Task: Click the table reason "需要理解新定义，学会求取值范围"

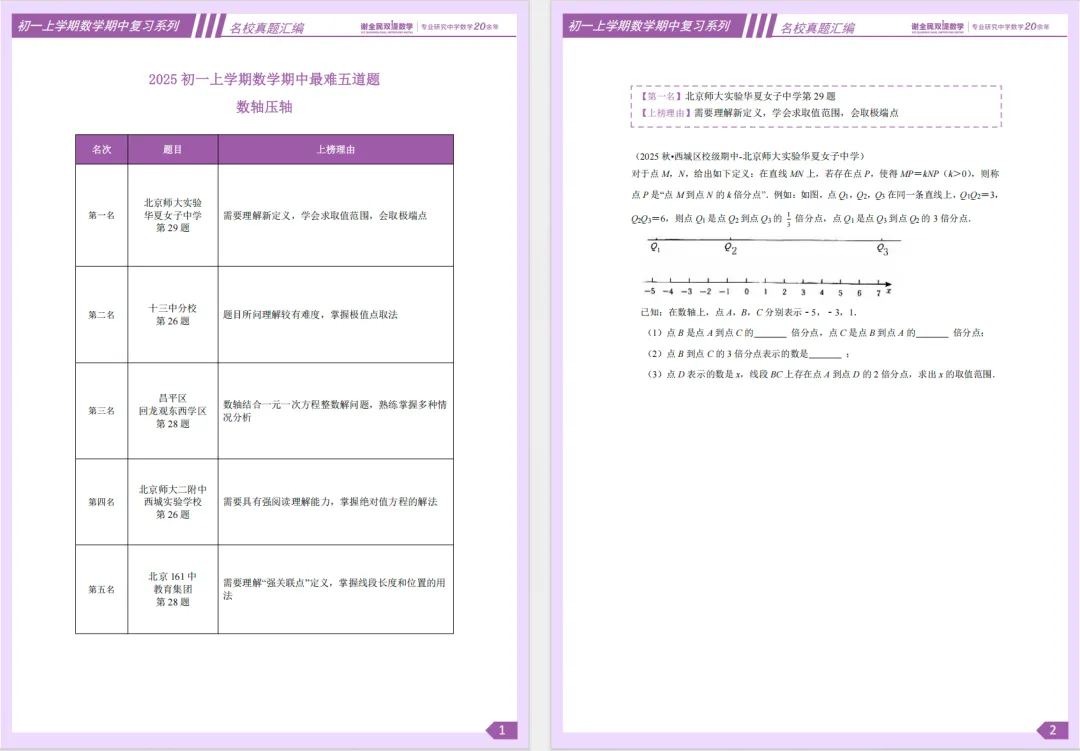Action: point(325,216)
